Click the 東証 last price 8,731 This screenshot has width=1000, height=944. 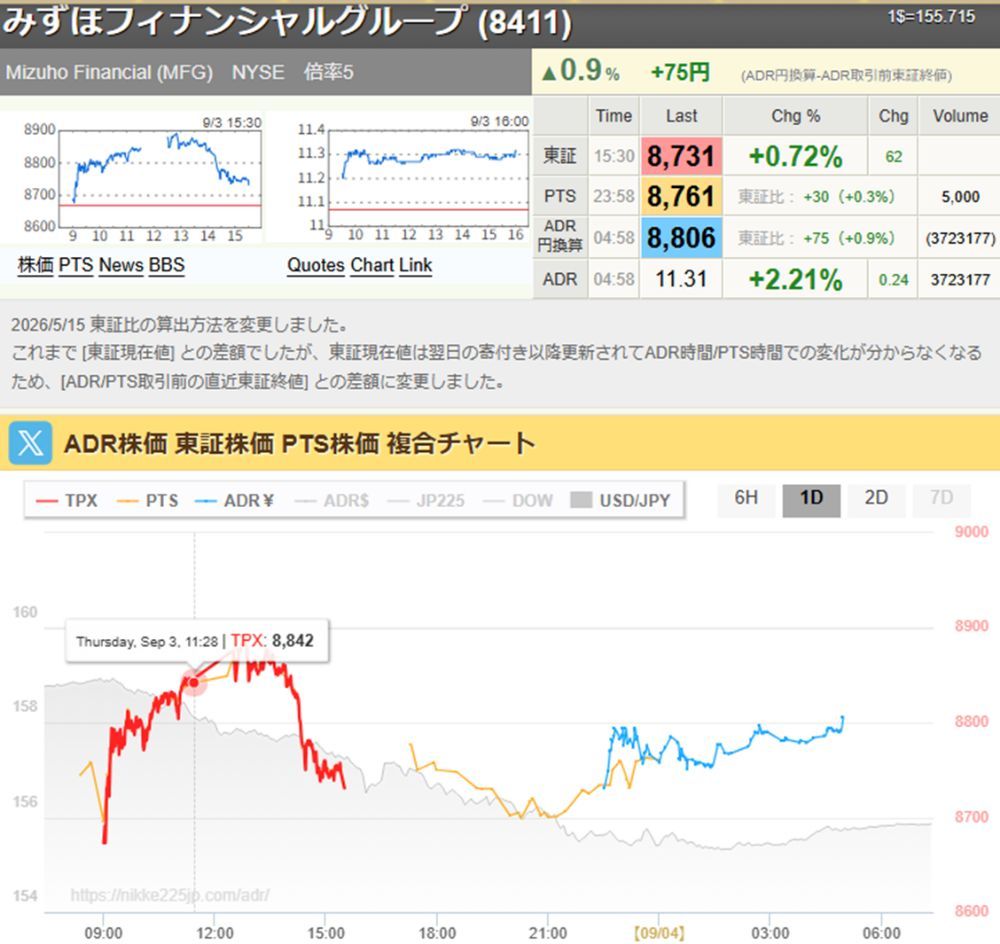pyautogui.click(x=681, y=156)
